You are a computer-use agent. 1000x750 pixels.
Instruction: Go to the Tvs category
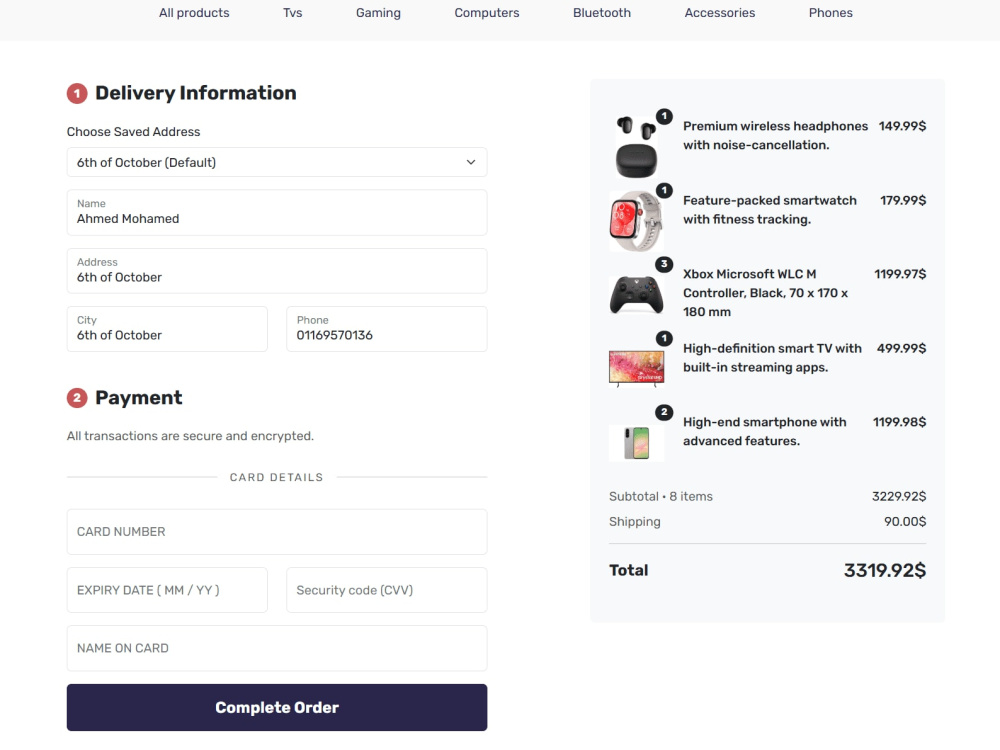293,13
